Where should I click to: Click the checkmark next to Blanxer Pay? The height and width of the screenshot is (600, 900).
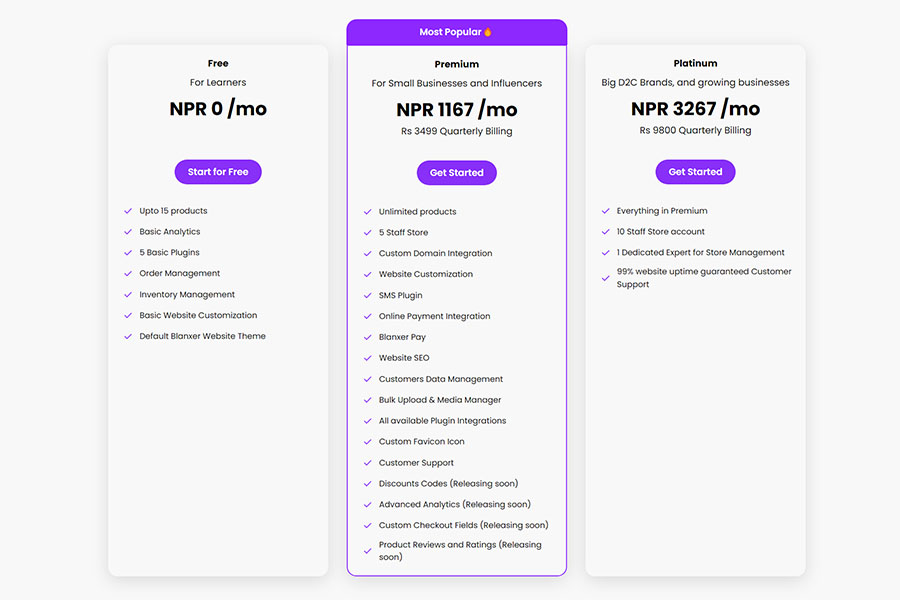(367, 337)
